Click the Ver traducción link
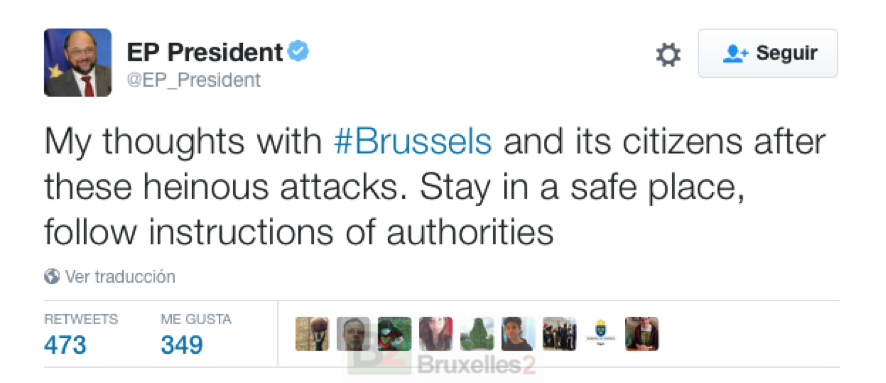Screen dimensions: 886x383 click(120, 277)
